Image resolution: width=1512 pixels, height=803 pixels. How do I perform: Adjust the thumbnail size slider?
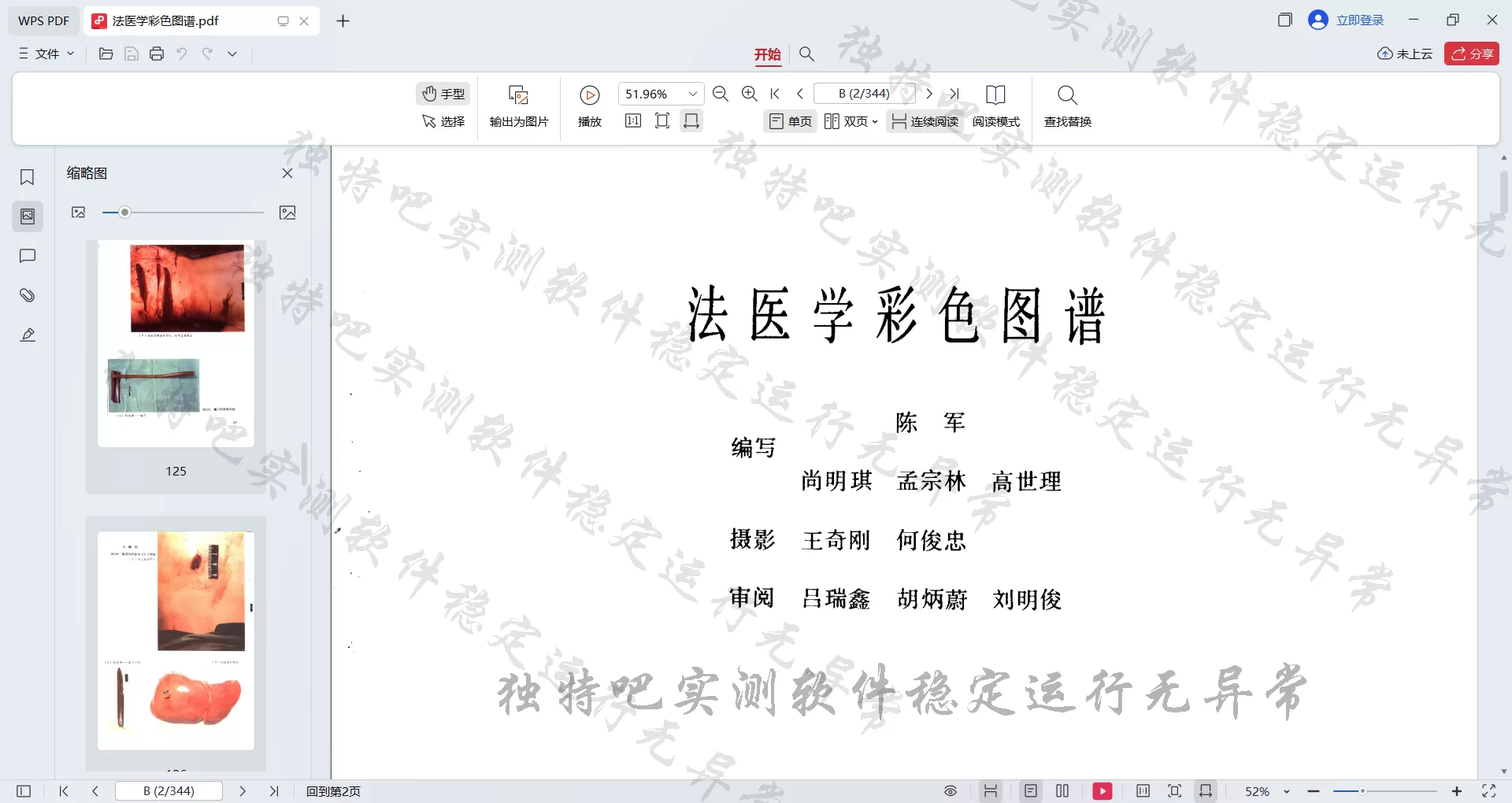tap(124, 212)
